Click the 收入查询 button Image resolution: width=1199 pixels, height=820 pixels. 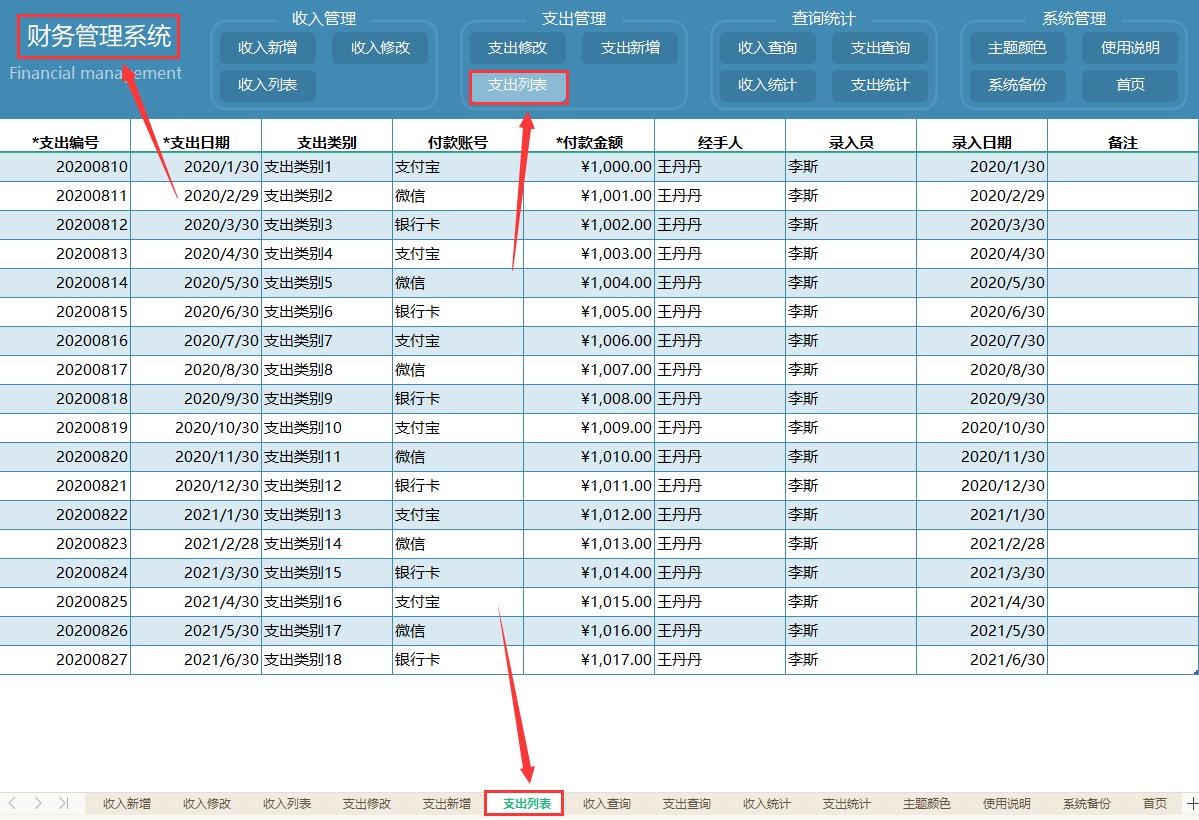click(767, 47)
